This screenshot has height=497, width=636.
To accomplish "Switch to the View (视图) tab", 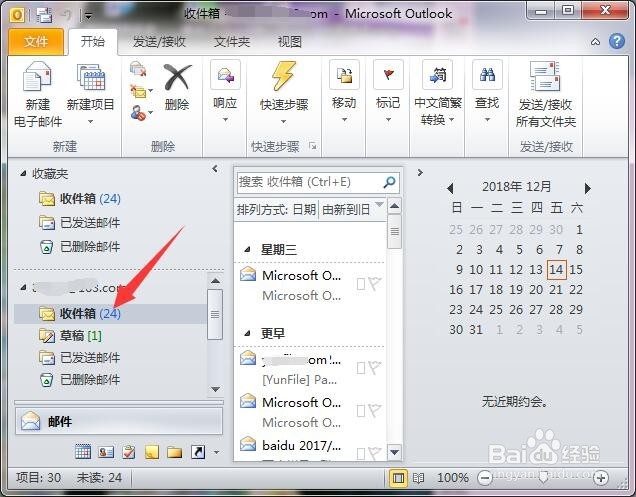I will coord(290,41).
